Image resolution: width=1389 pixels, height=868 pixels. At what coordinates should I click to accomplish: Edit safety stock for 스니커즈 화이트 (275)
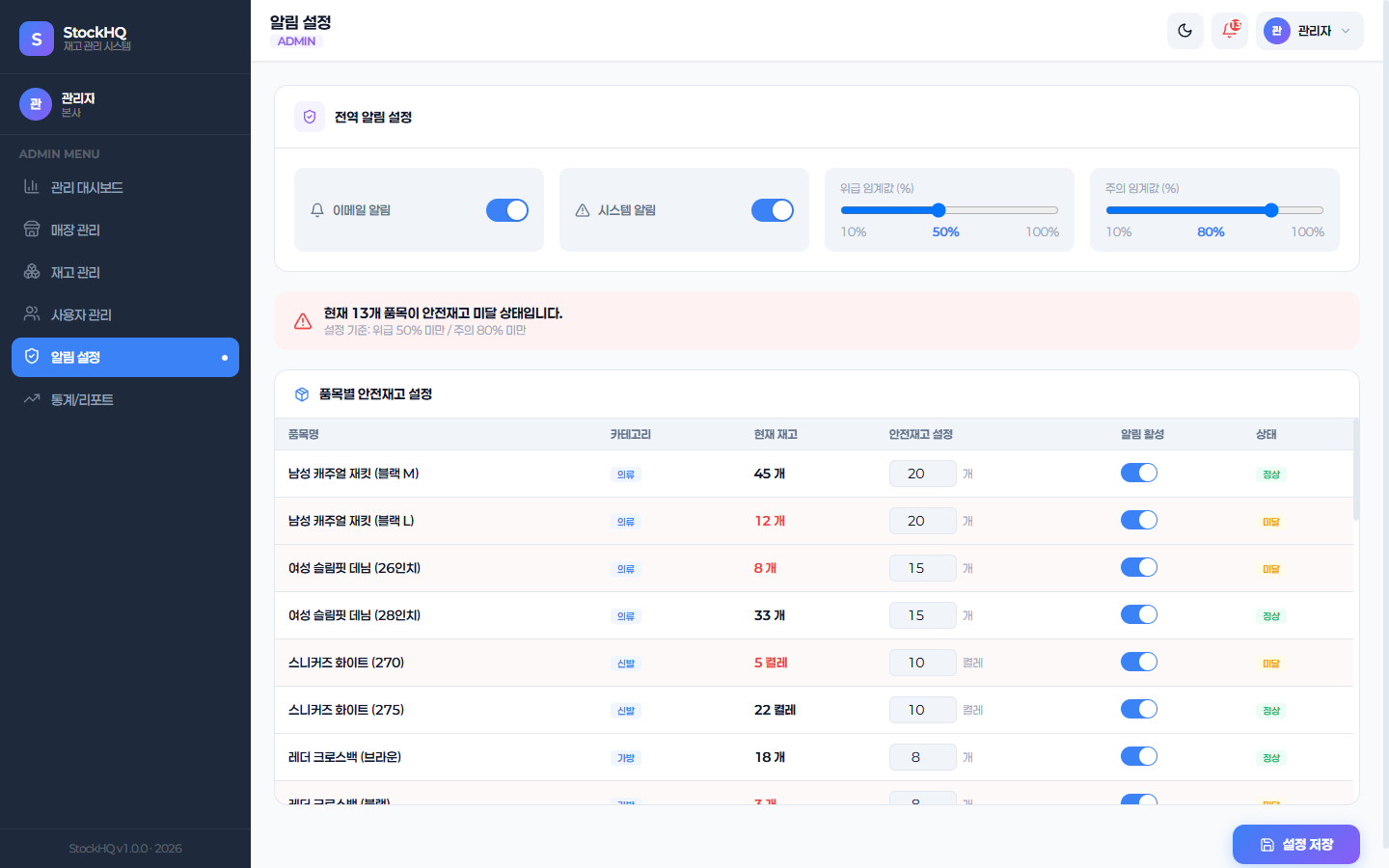tap(923, 710)
